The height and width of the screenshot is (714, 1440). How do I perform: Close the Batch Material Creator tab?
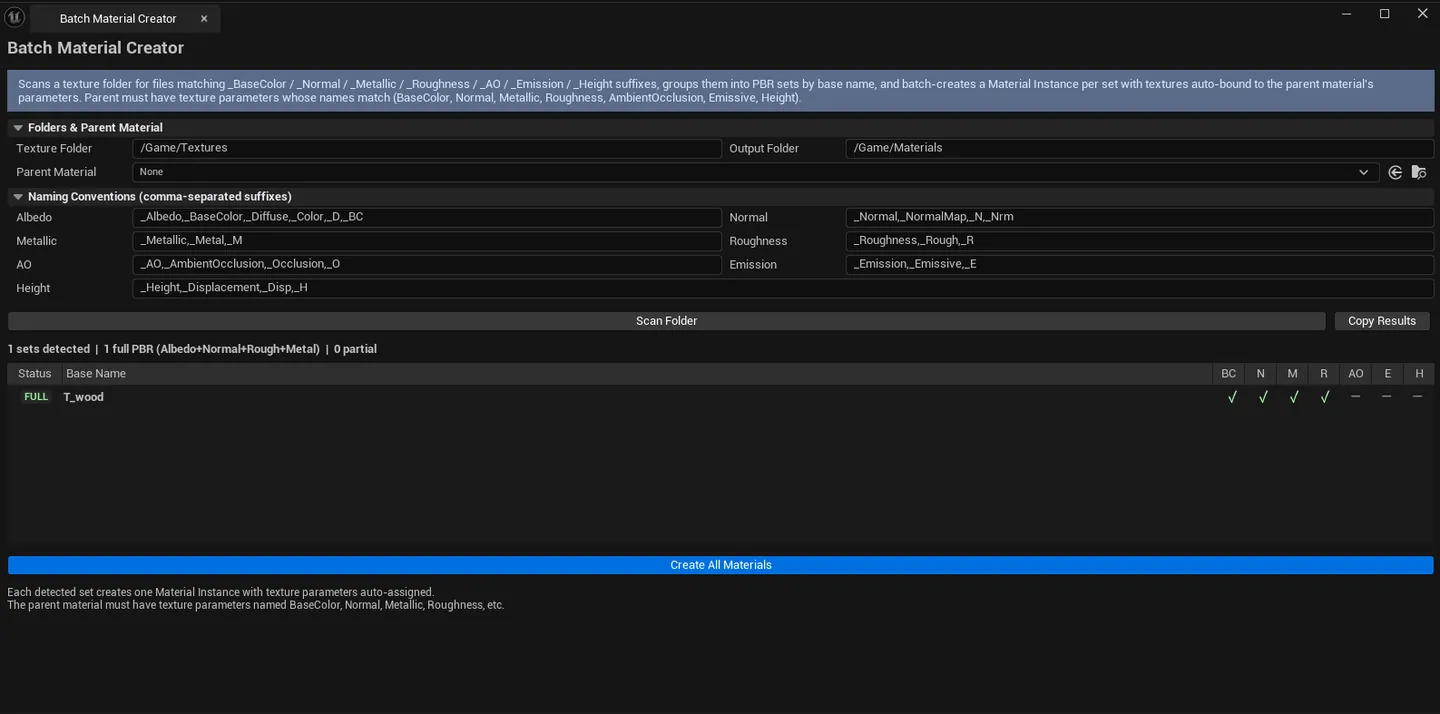204,19
